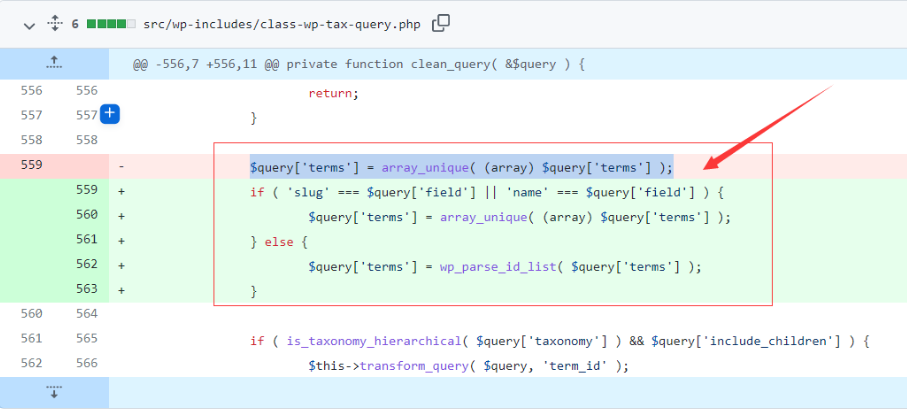Viewport: 907px width, 413px height.
Task: Click new line number 566
Action: click(x=87, y=363)
